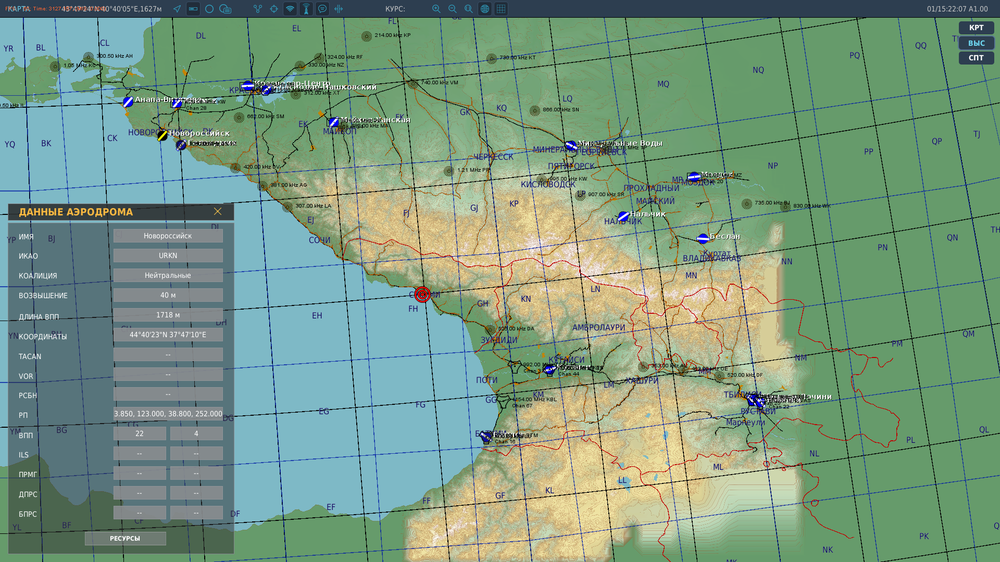
Task: Select the Майкоп airfield icon
Action: (333, 122)
